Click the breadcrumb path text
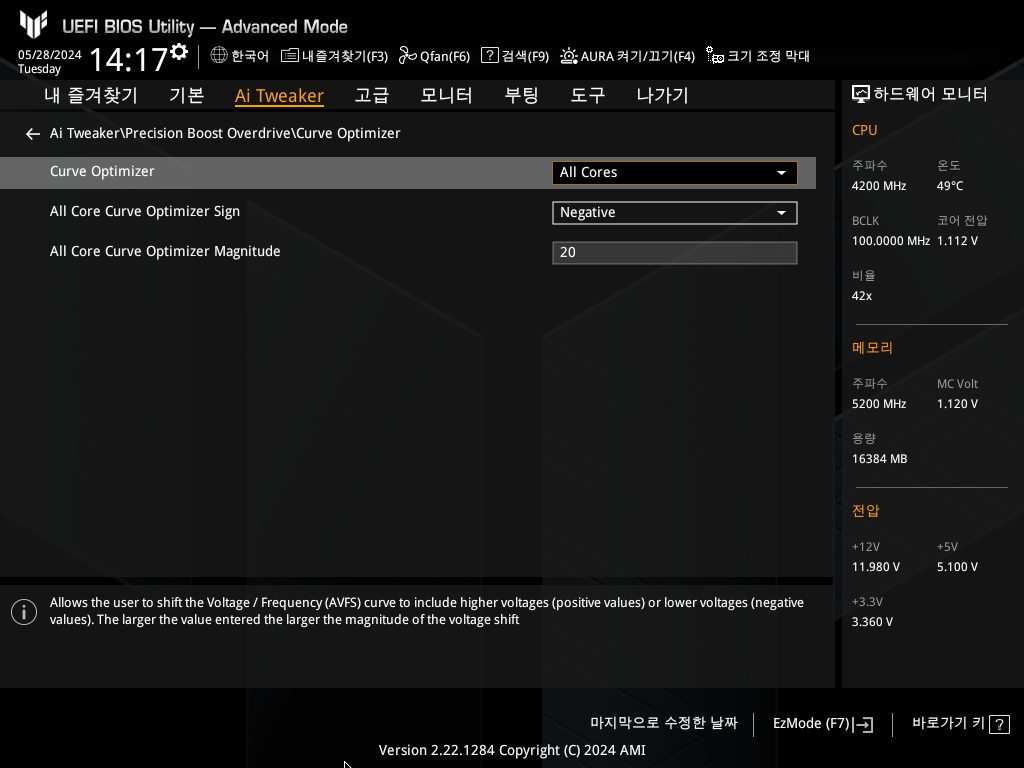 click(x=225, y=133)
